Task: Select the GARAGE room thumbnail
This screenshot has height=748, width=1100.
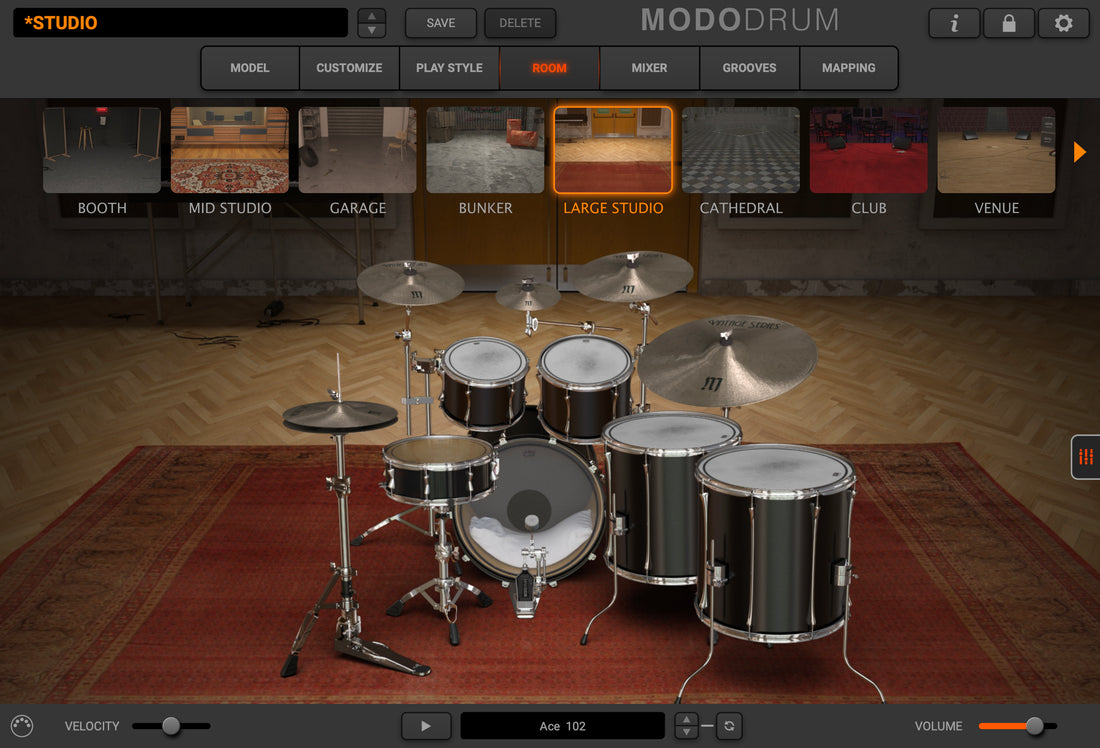Action: pyautogui.click(x=357, y=150)
